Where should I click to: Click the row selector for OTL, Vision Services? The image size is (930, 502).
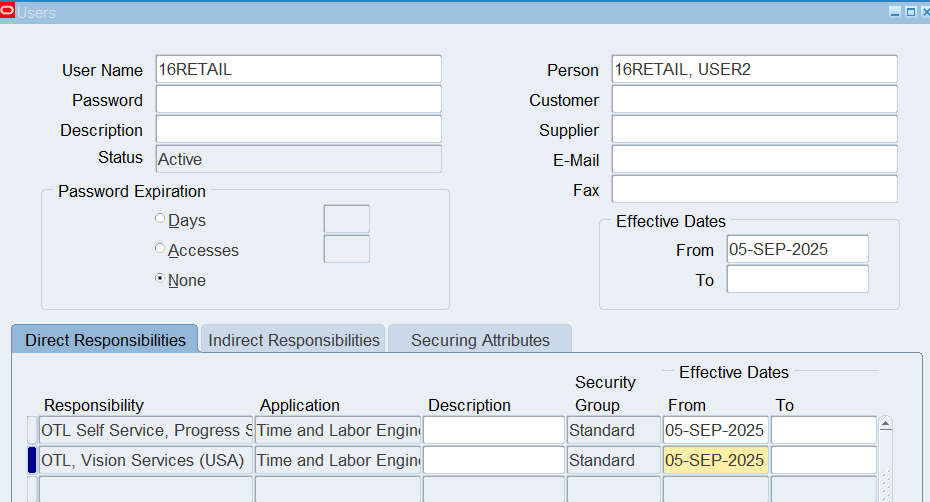32,460
